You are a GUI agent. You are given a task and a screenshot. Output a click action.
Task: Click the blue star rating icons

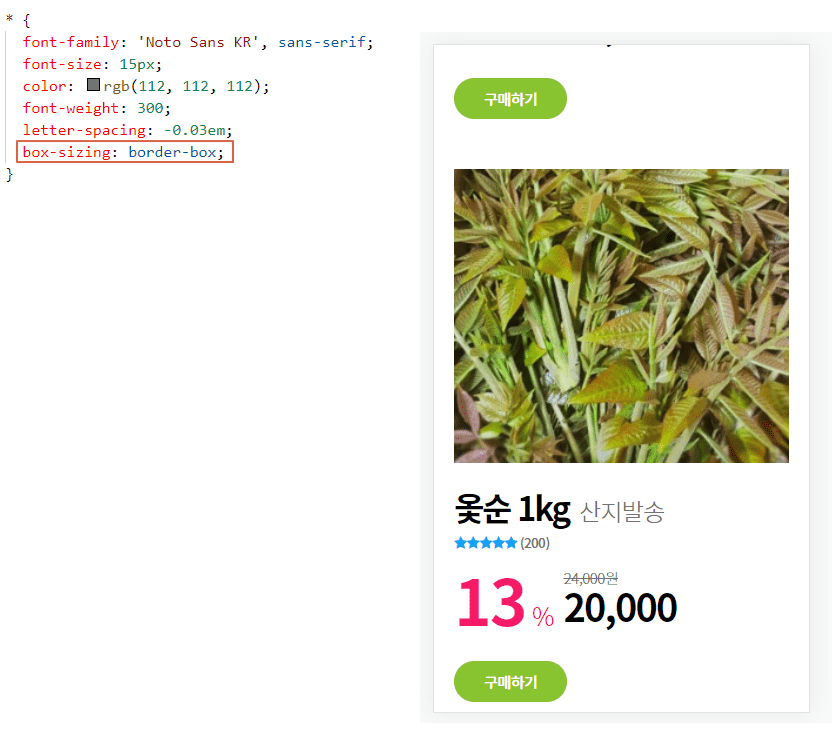[x=486, y=543]
